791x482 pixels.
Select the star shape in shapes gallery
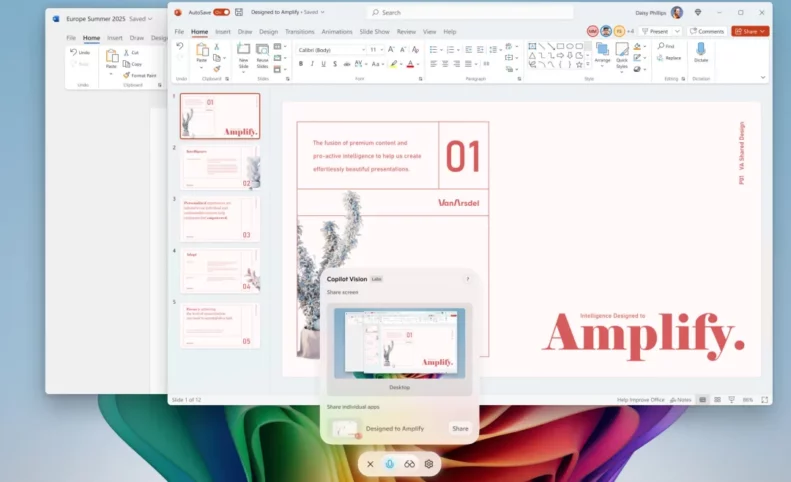579,65
